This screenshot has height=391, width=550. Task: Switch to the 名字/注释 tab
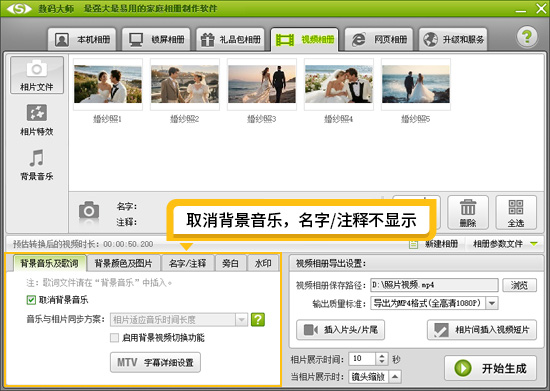[187, 263]
